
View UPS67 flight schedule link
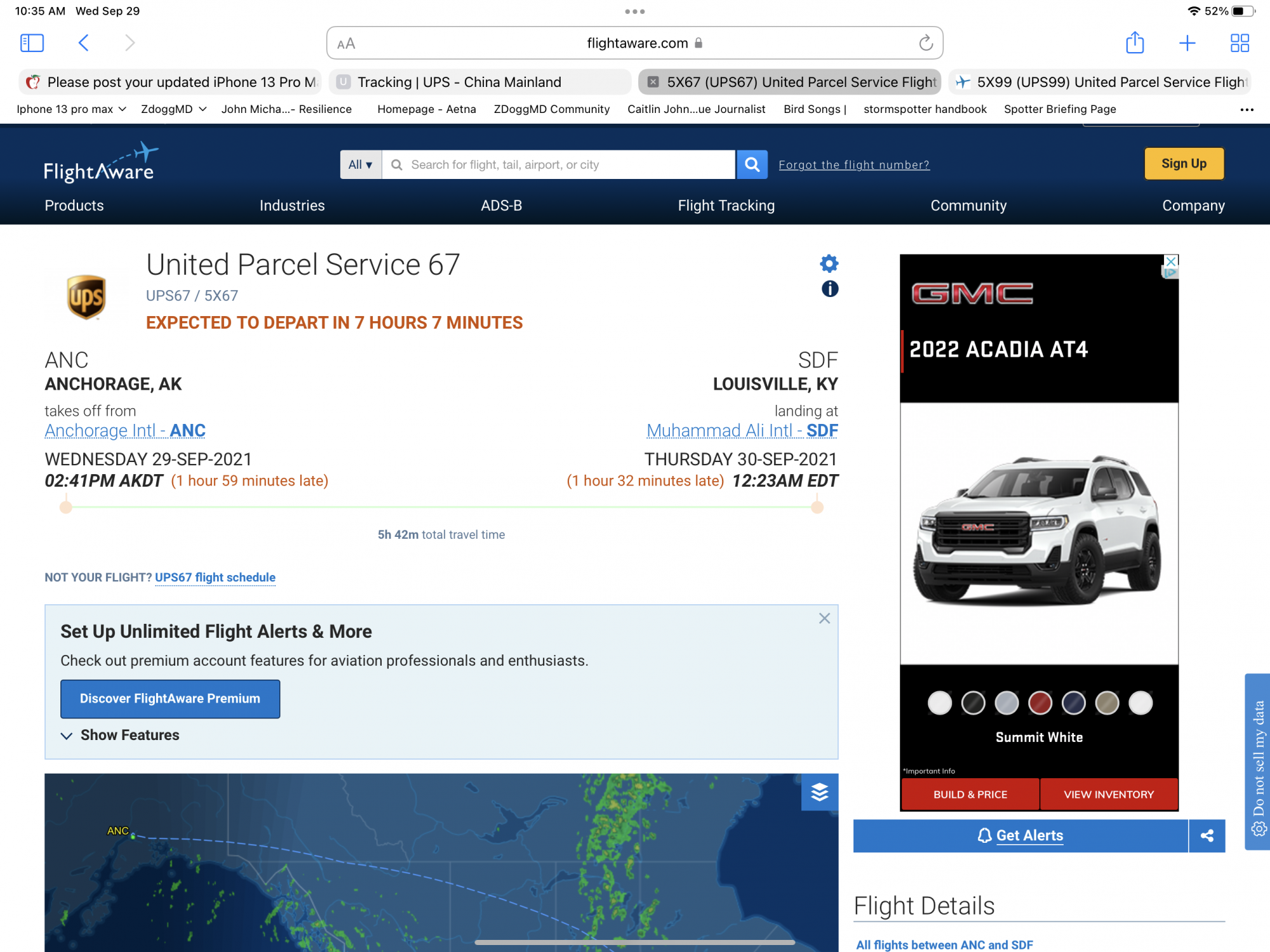tap(215, 578)
